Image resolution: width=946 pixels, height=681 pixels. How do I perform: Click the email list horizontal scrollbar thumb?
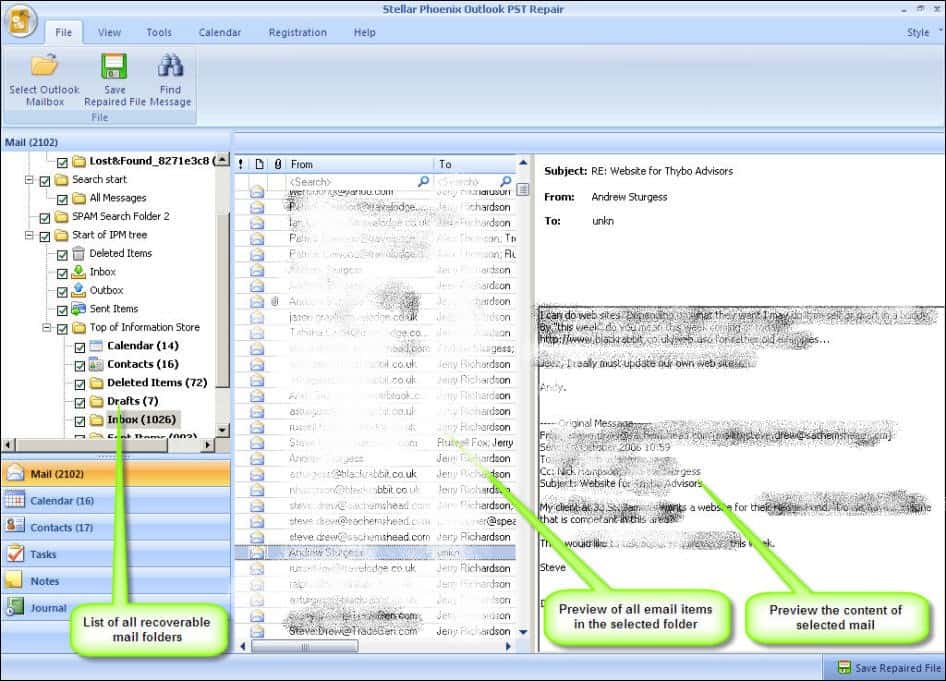[x=305, y=647]
